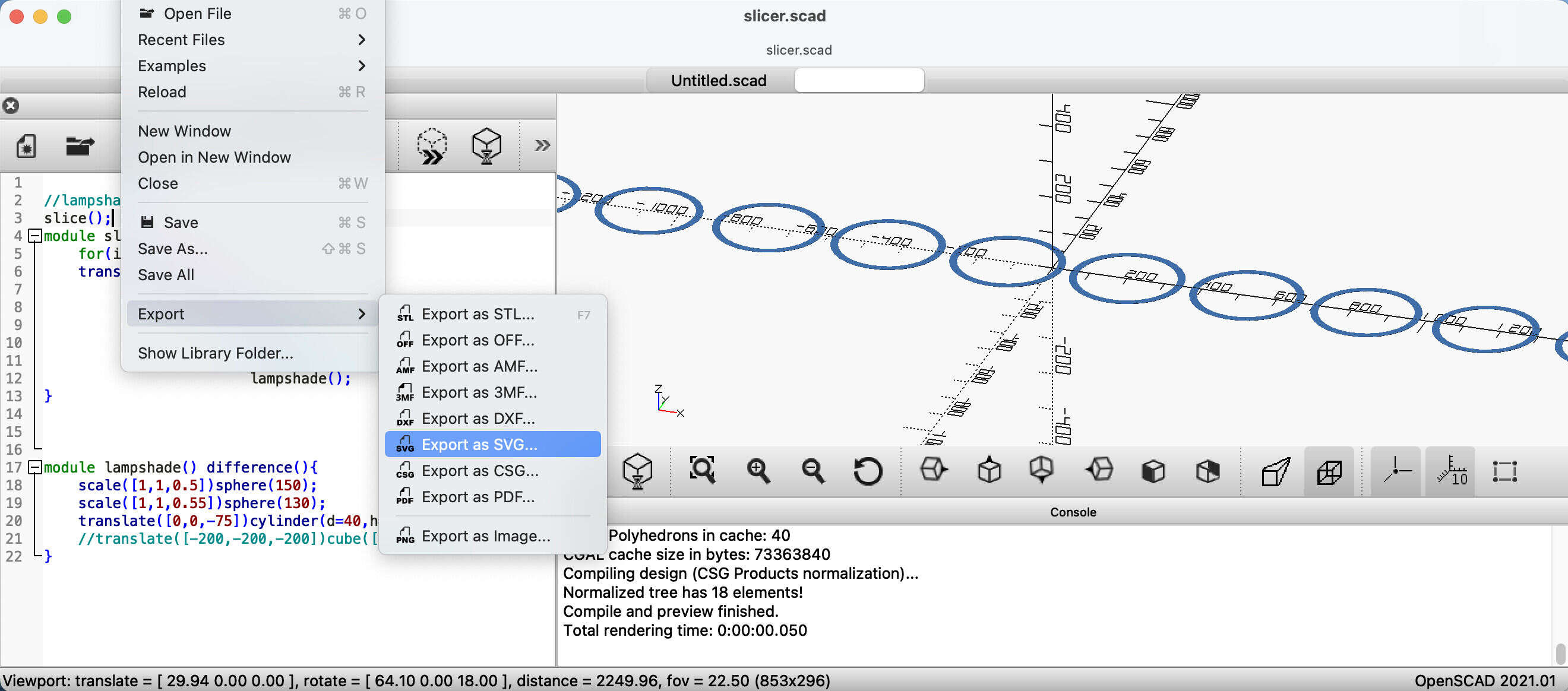
Task: Select Export as AMF...
Action: click(x=492, y=366)
